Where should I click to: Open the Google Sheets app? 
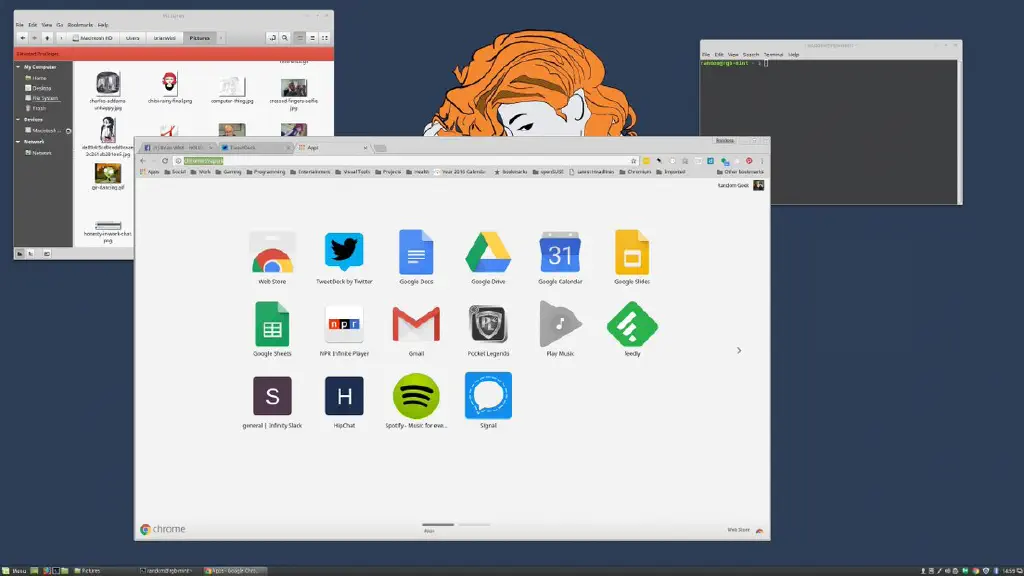[x=272, y=329]
